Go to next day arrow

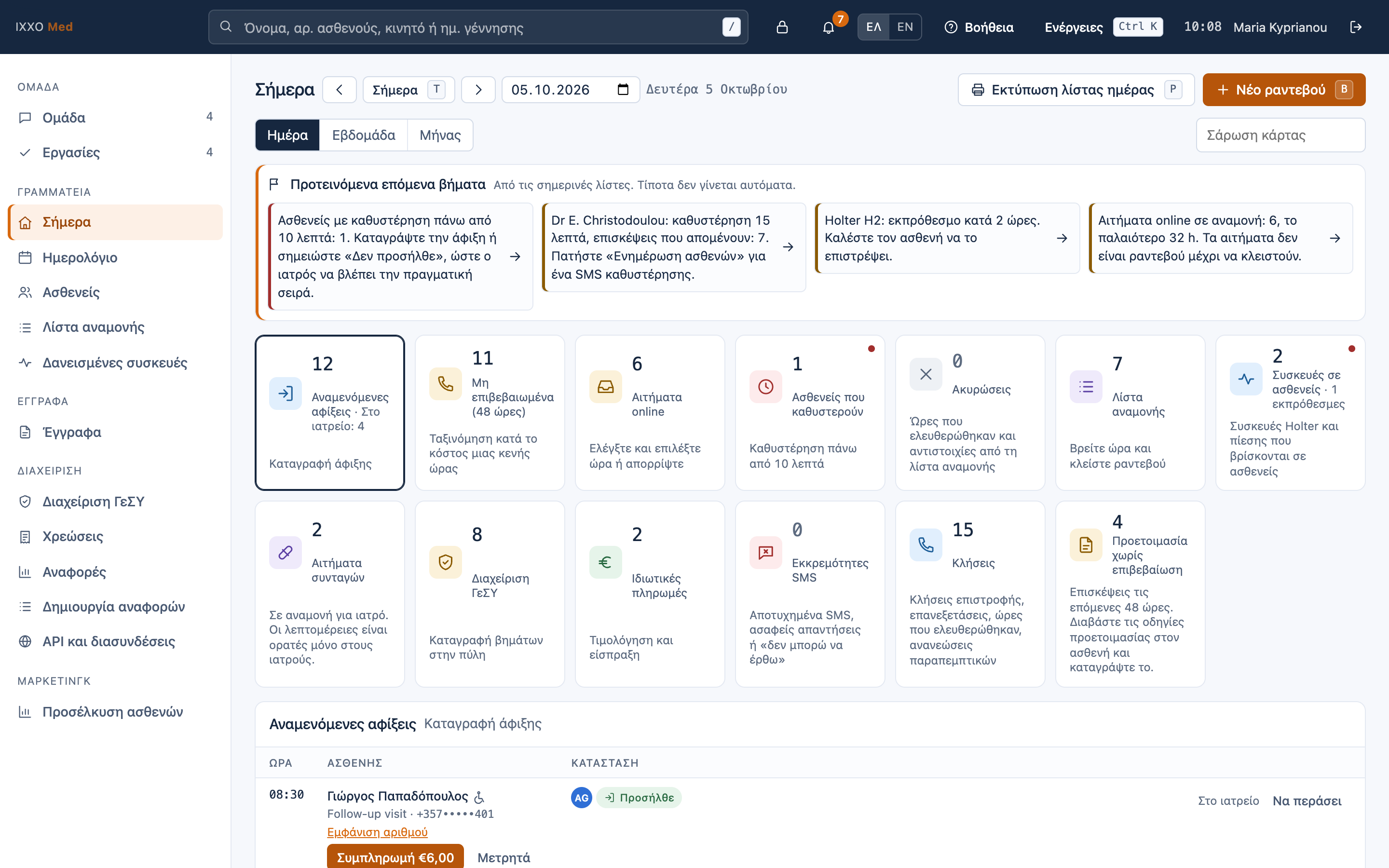(x=478, y=90)
